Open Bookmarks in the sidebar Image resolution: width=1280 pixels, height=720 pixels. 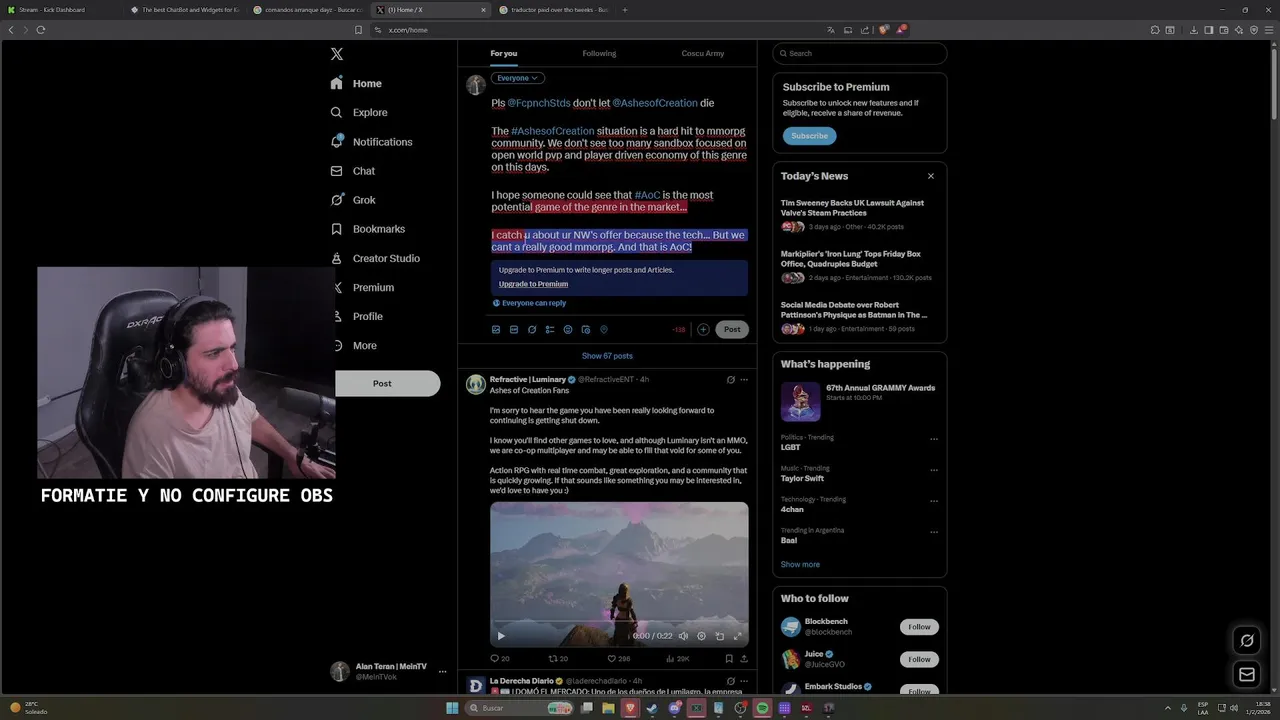[368, 229]
